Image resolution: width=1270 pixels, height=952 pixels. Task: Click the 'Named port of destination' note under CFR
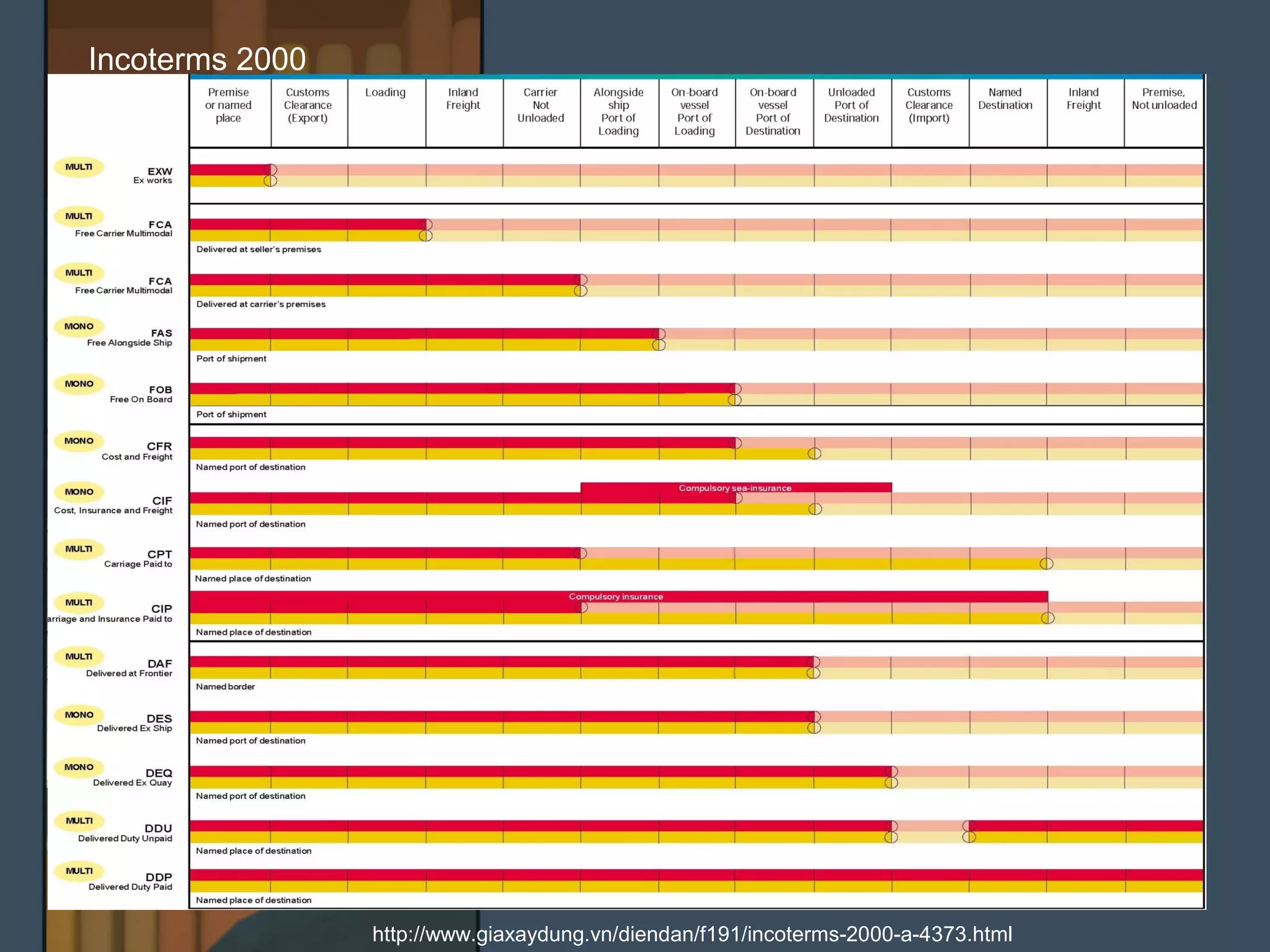pos(251,467)
